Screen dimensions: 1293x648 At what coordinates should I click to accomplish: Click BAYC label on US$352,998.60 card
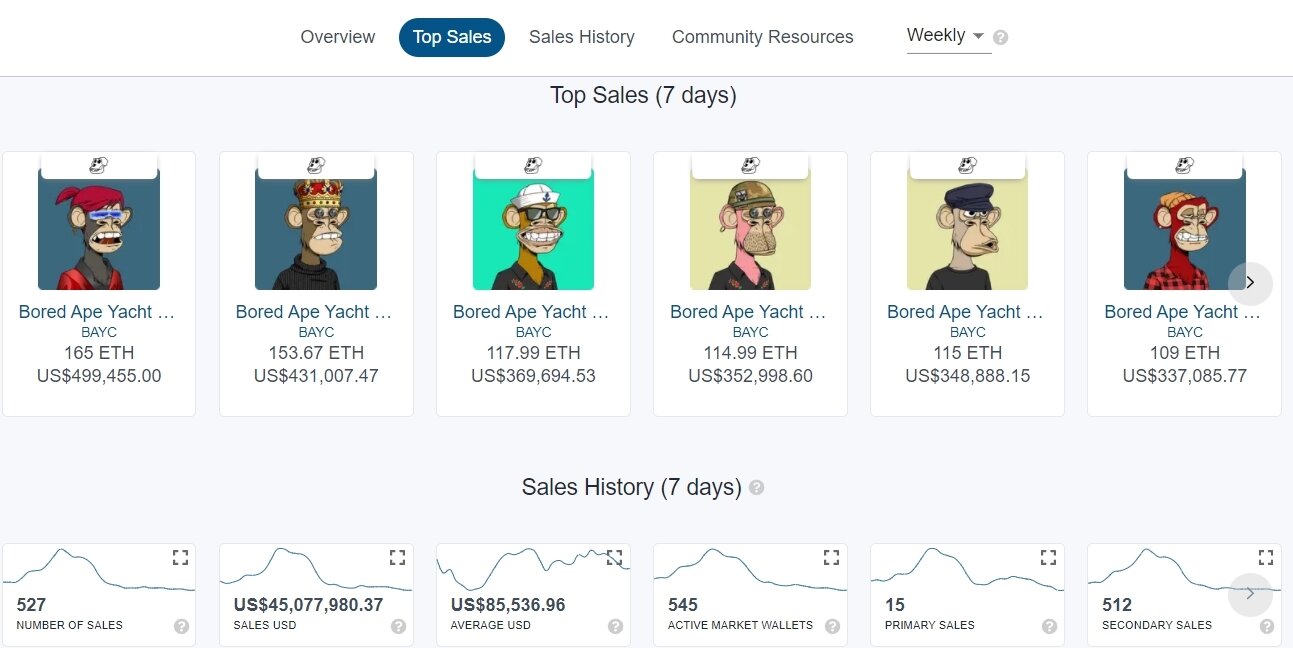(750, 332)
